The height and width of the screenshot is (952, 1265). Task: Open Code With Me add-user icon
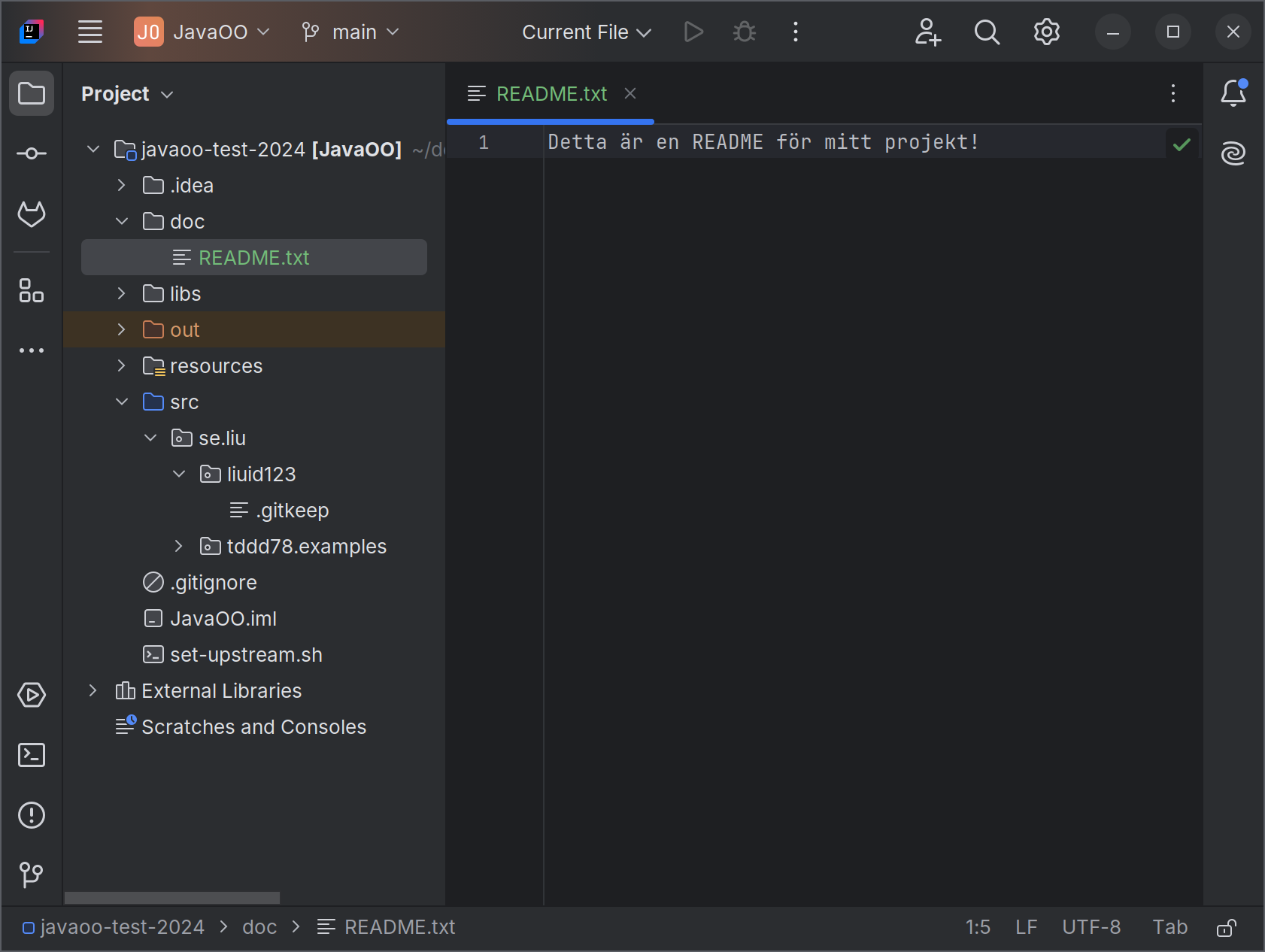click(928, 32)
